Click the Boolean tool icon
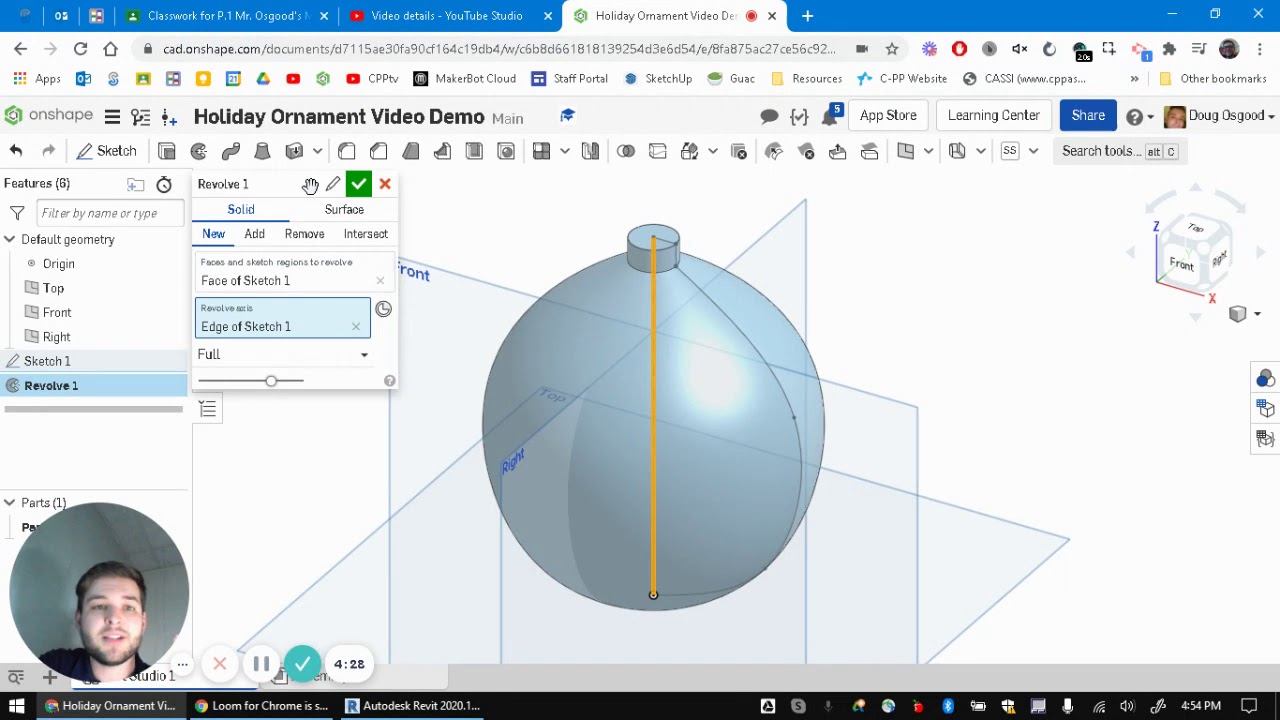The height and width of the screenshot is (720, 1280). click(625, 151)
